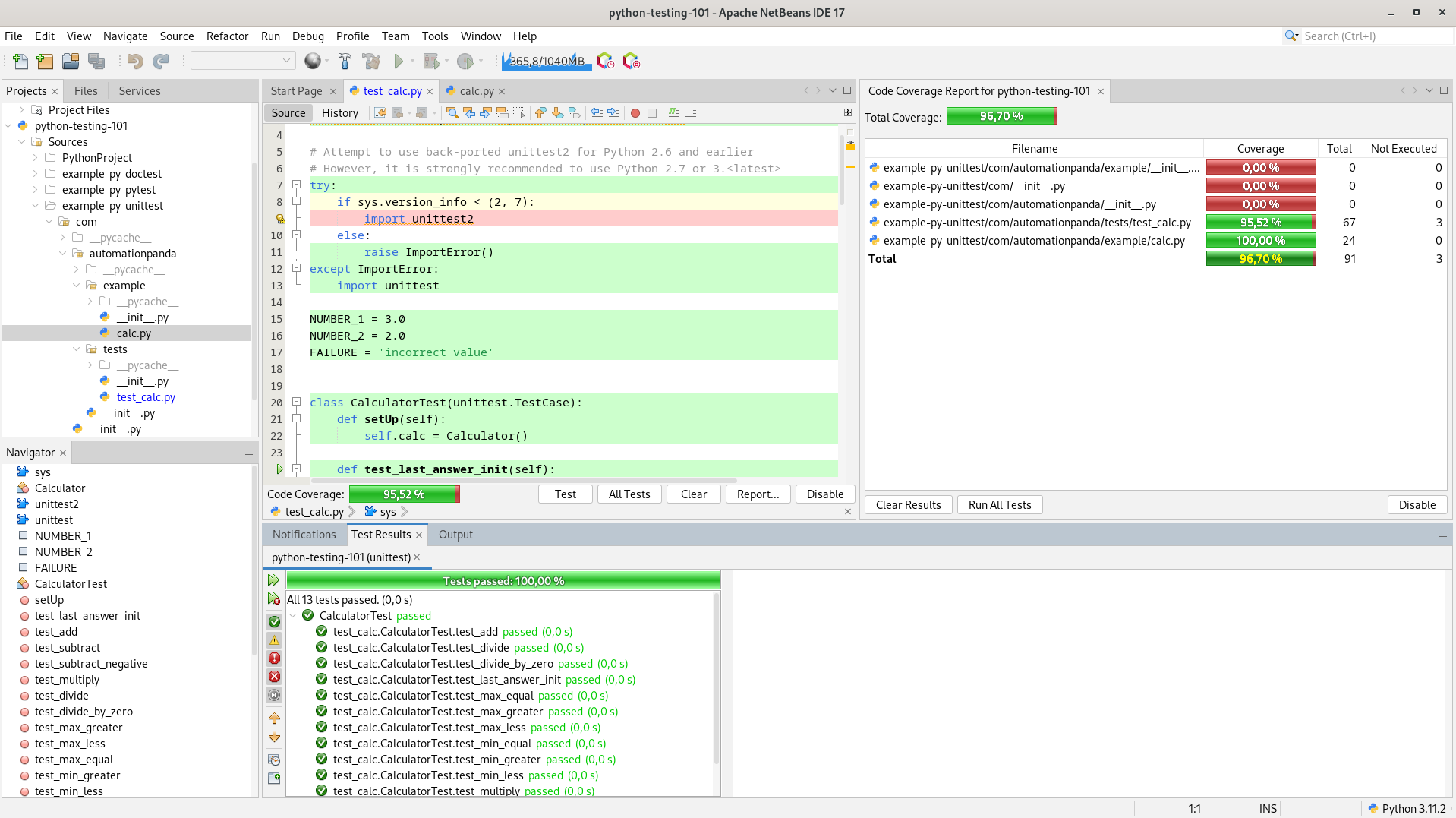The width and height of the screenshot is (1456, 818).
Task: Create a new file with toolbar icon
Action: point(20,62)
